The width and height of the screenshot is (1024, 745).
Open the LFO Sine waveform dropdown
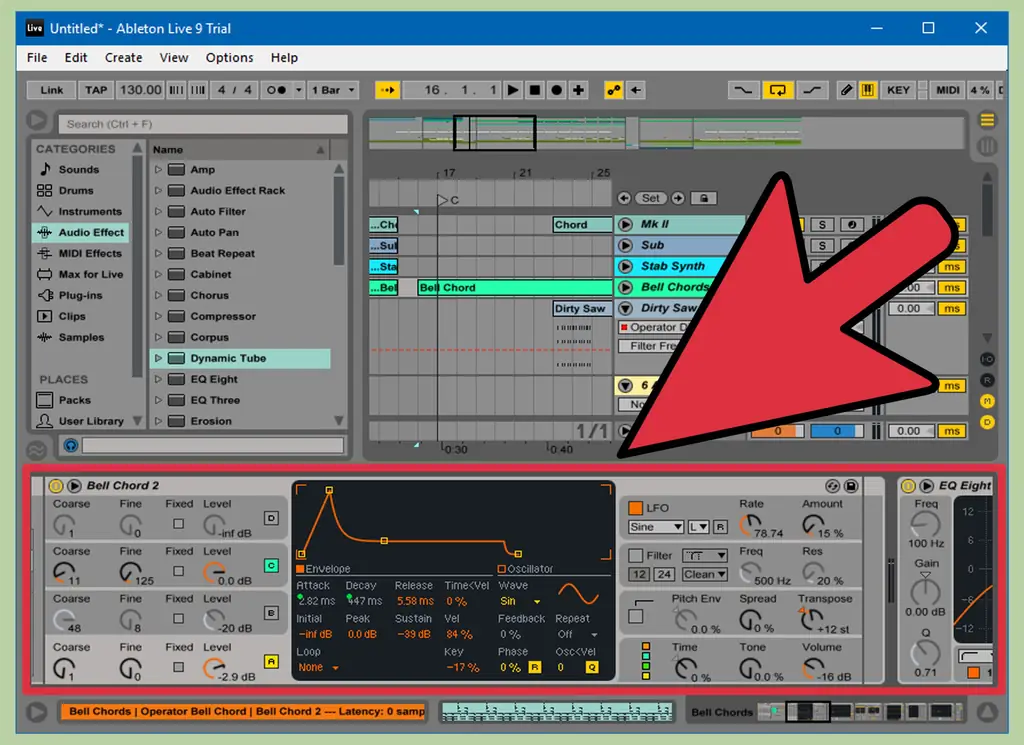[x=656, y=527]
